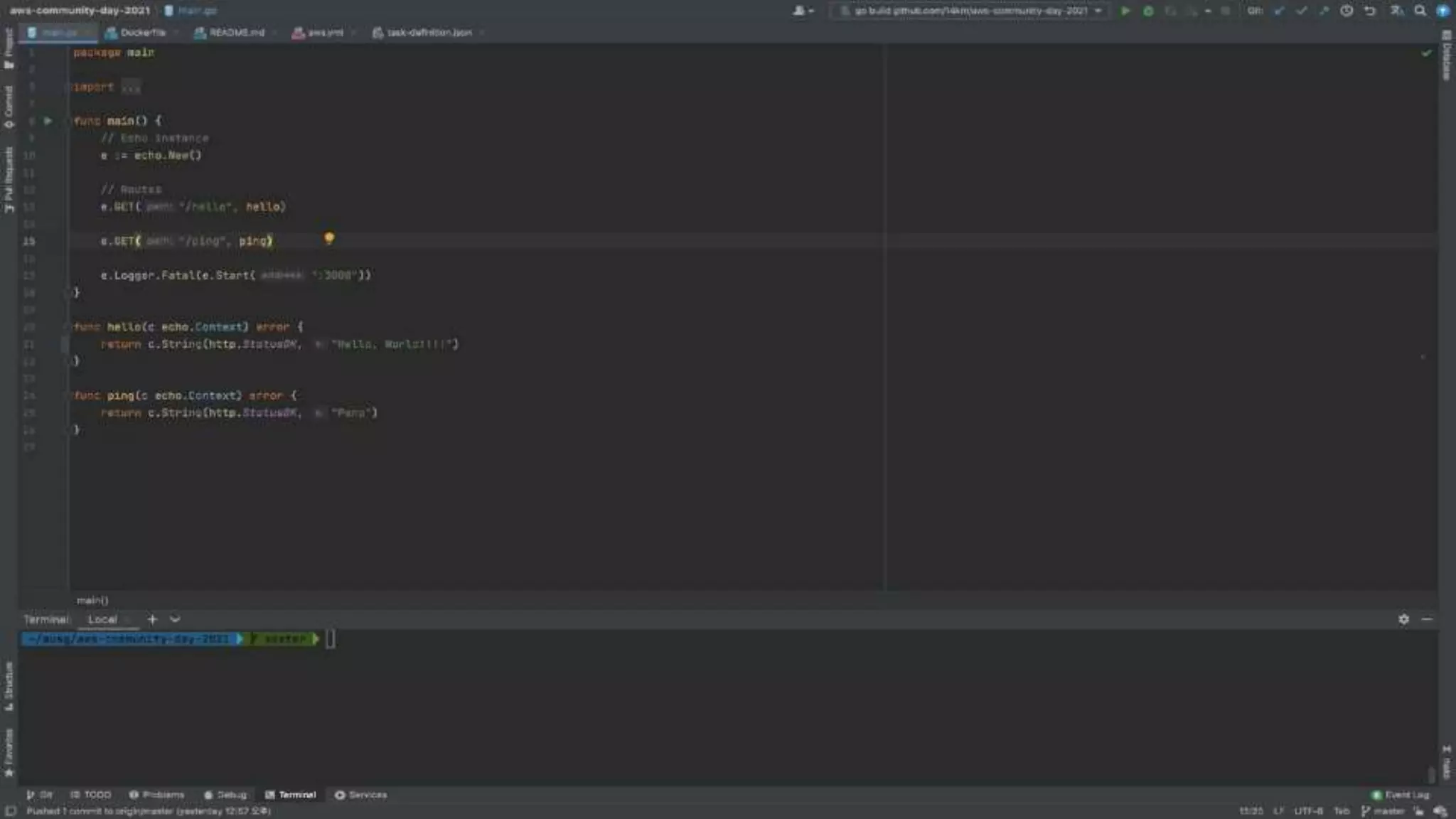The width and height of the screenshot is (1456, 819).
Task: Run the go build configuration
Action: coord(1125,11)
